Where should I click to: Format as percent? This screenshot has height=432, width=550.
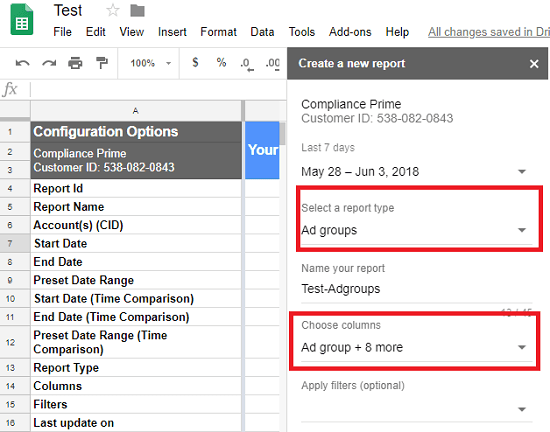tap(221, 63)
